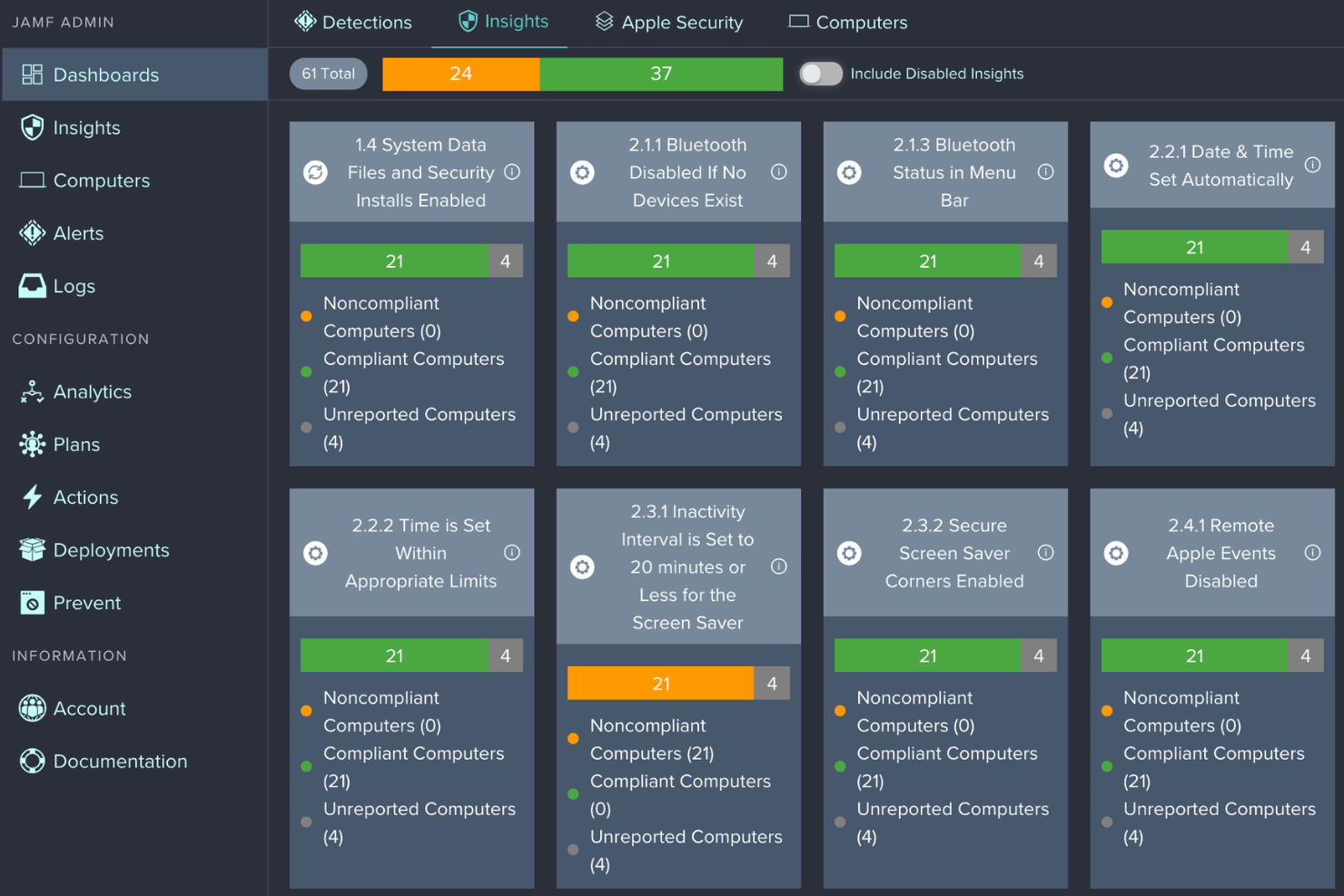Click status icon on 2.3.2 Secure Screen Saver card
This screenshot has height=896, width=1344.
[850, 553]
